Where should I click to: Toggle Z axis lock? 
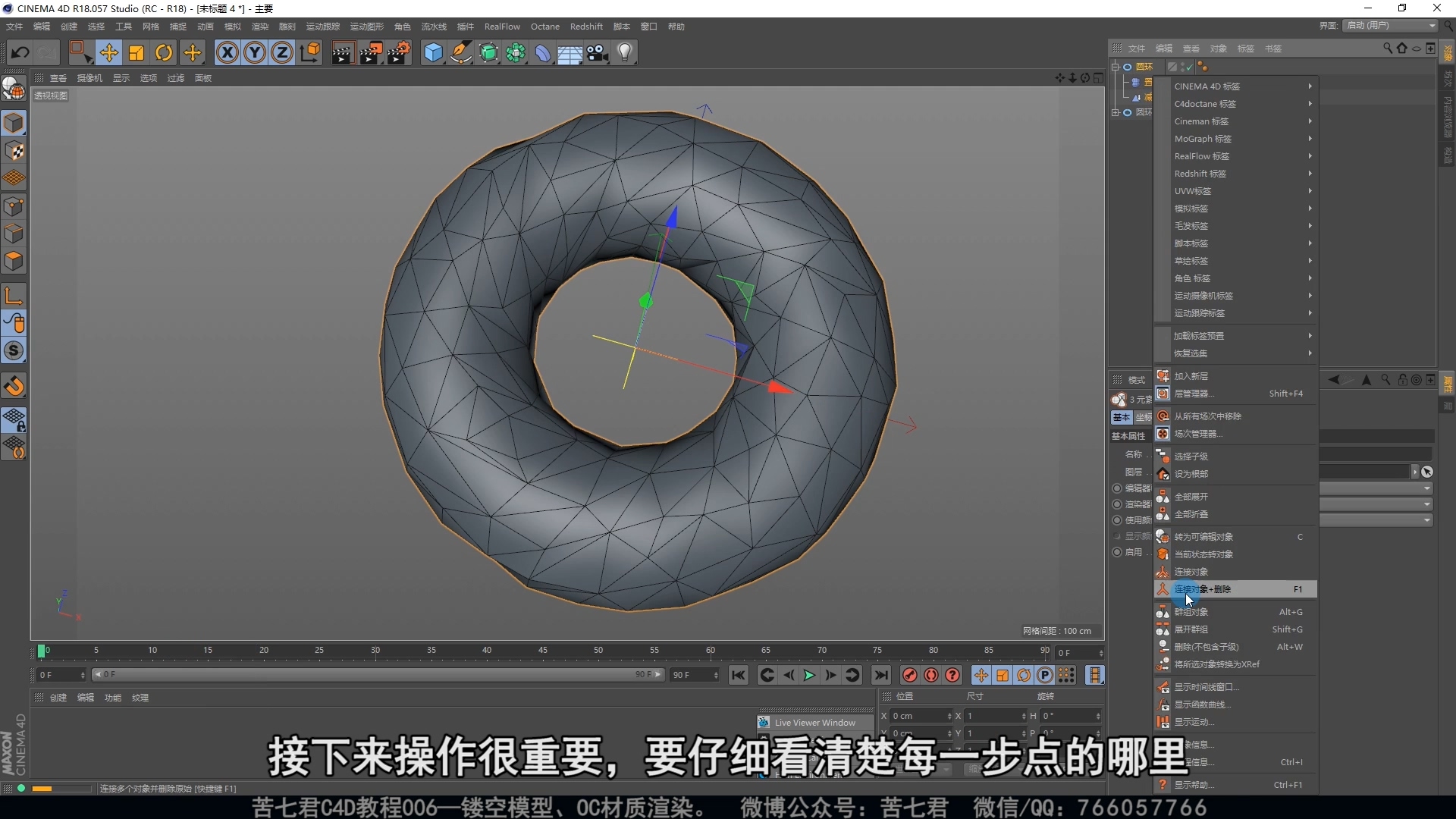(x=282, y=52)
